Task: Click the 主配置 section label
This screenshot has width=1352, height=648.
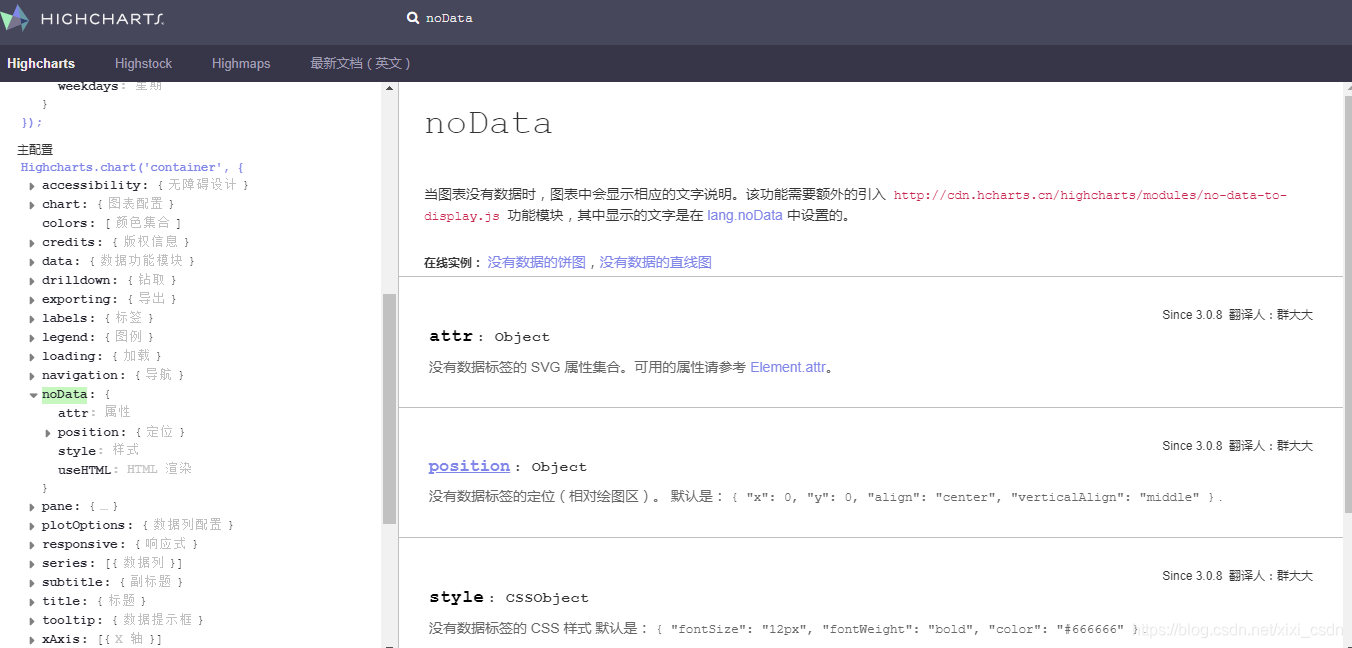Action: (35, 149)
